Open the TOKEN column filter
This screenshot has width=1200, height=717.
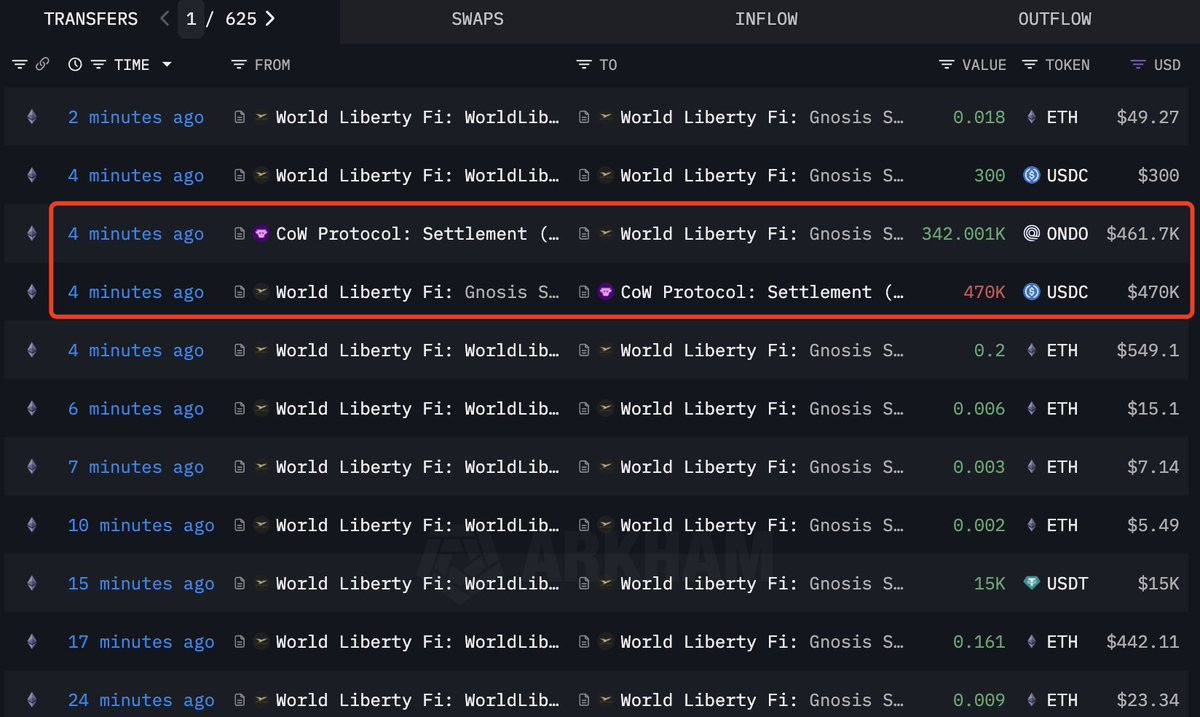pyautogui.click(x=1030, y=65)
